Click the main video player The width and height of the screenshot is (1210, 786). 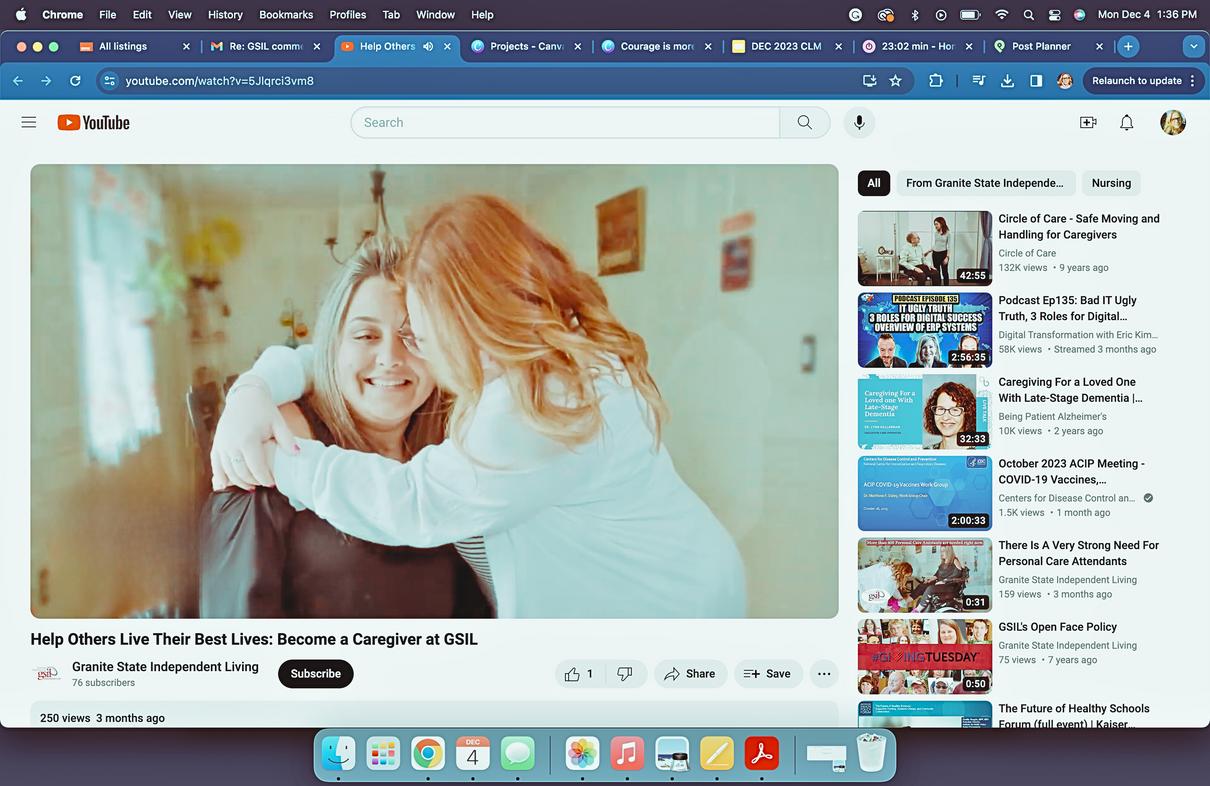click(434, 391)
